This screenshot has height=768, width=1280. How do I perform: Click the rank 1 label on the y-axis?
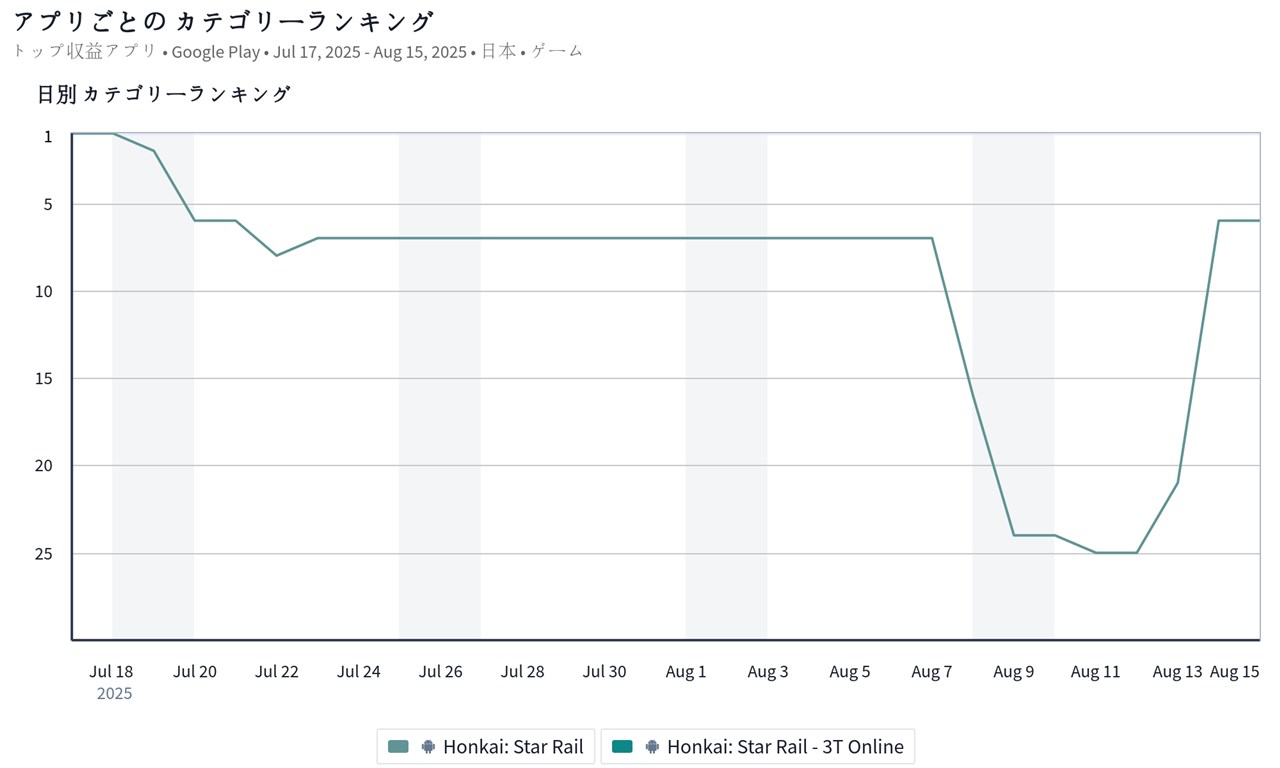tap(48, 136)
